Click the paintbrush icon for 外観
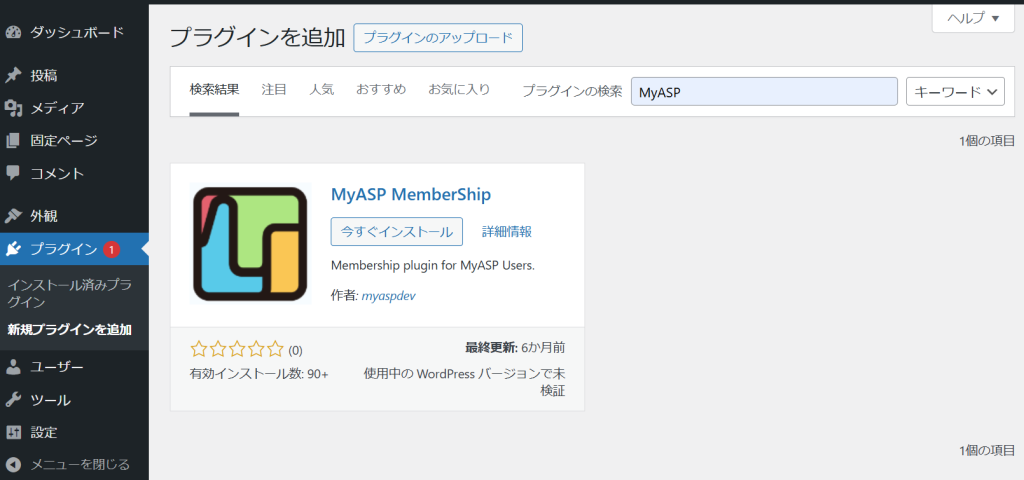Image resolution: width=1024 pixels, height=480 pixels. tap(13, 216)
